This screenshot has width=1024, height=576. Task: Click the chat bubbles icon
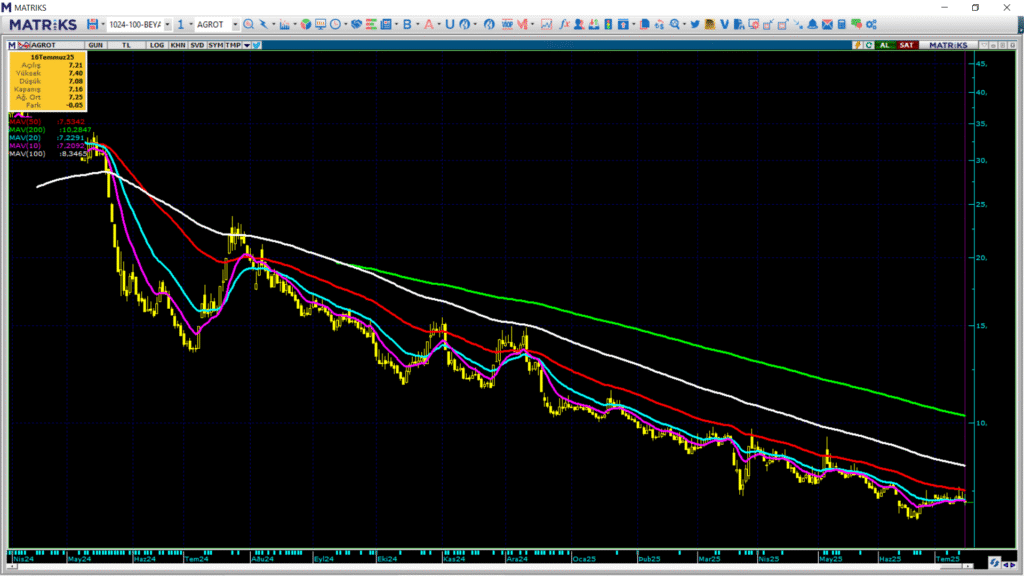856,24
